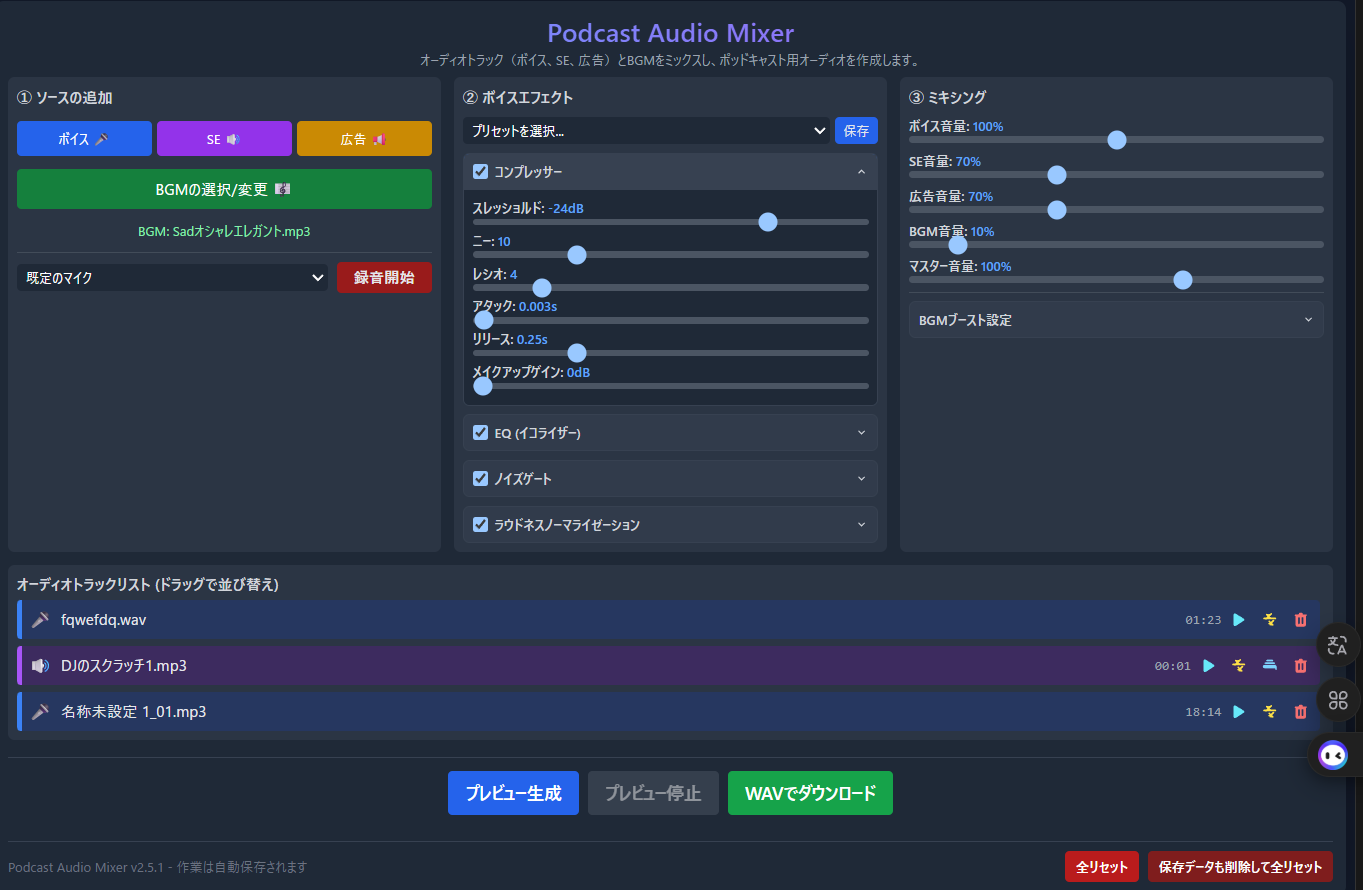
Task: Add an advertisement with 広告 button
Action: click(364, 139)
